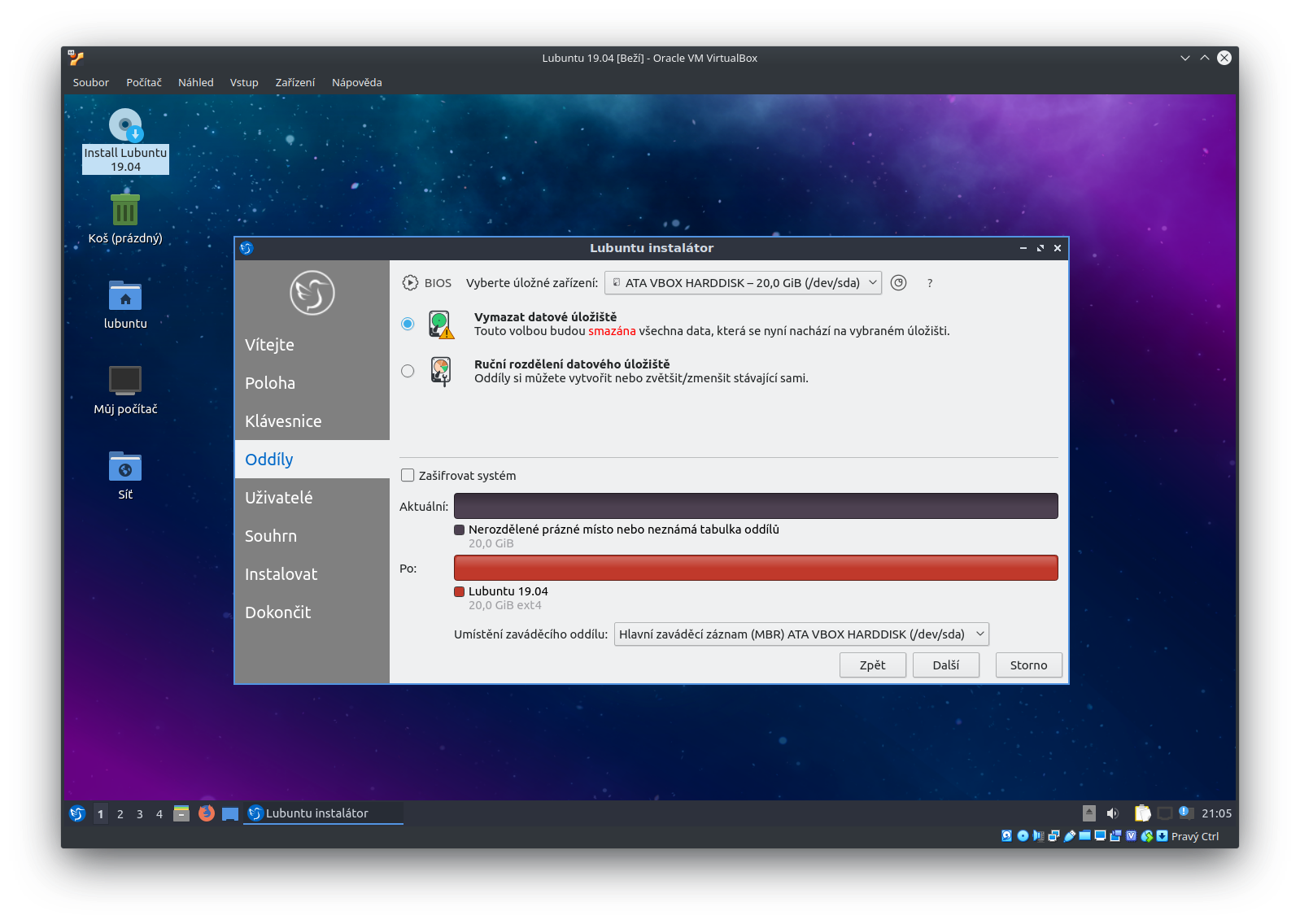
Task: Select Vymazat datové úložiště radio option
Action: 408,324
